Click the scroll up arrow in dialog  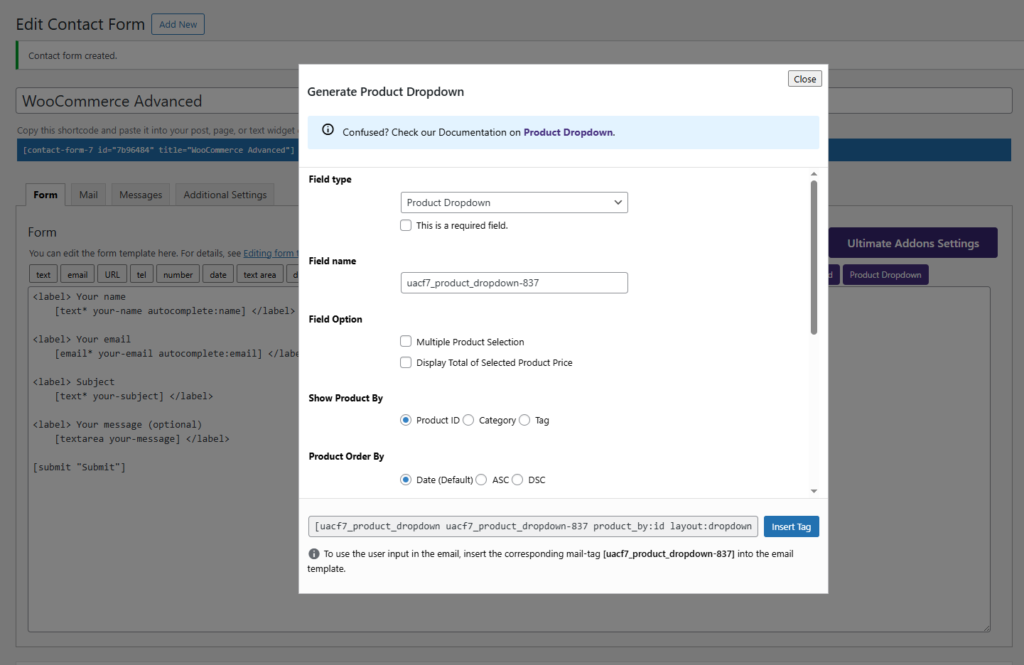(814, 174)
